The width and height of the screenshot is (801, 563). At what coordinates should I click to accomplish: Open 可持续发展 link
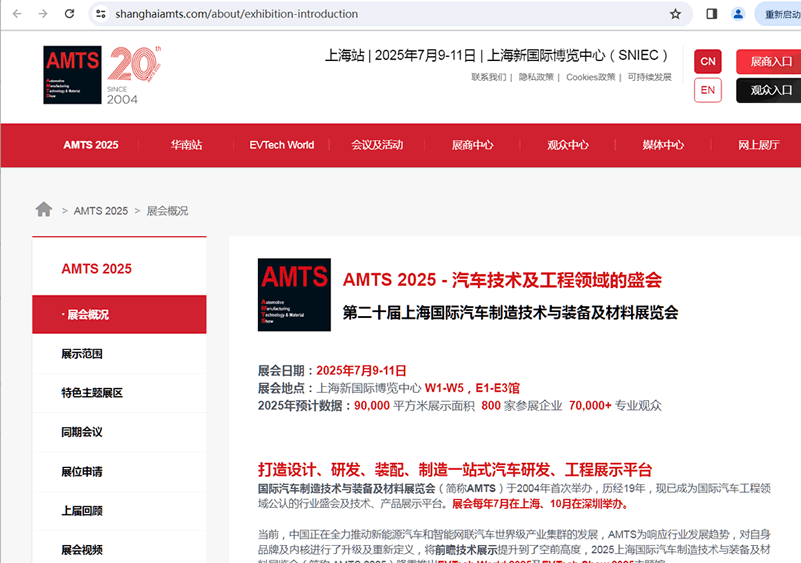[649, 77]
